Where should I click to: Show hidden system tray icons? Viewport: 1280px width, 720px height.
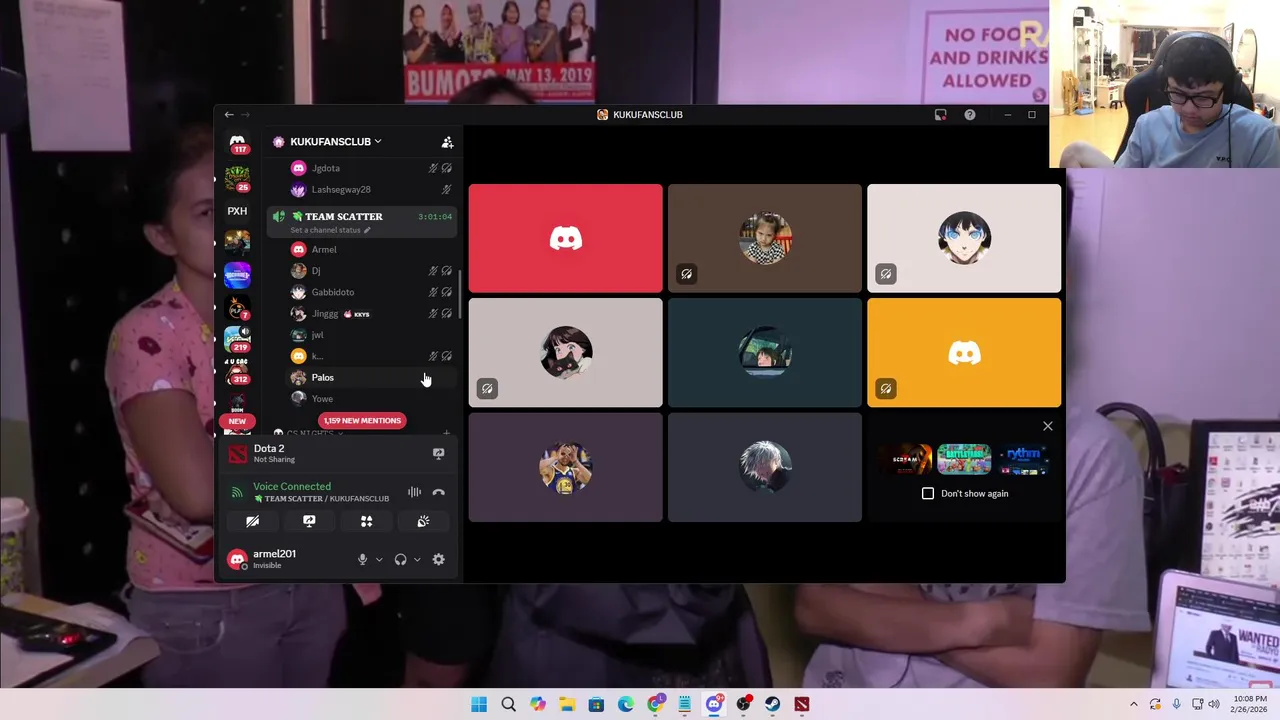pos(1133,704)
